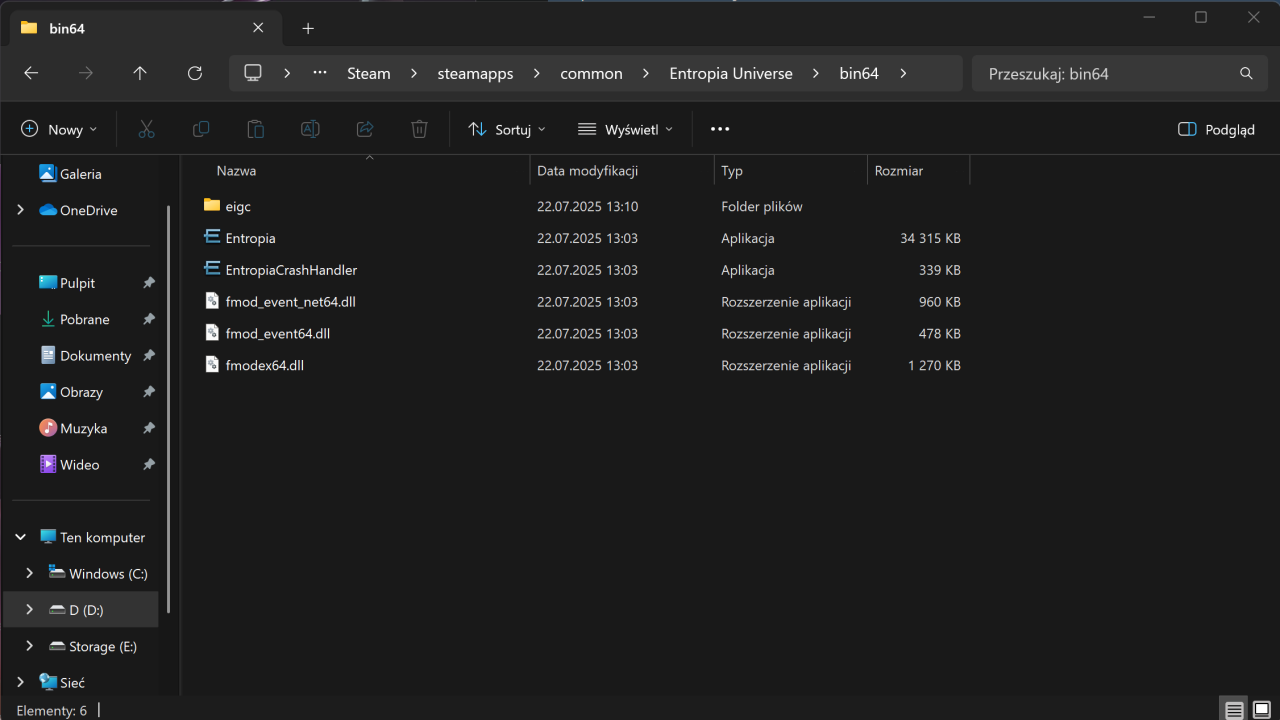Click the Elementy: 6 status text
The width and height of the screenshot is (1280, 720).
click(52, 710)
